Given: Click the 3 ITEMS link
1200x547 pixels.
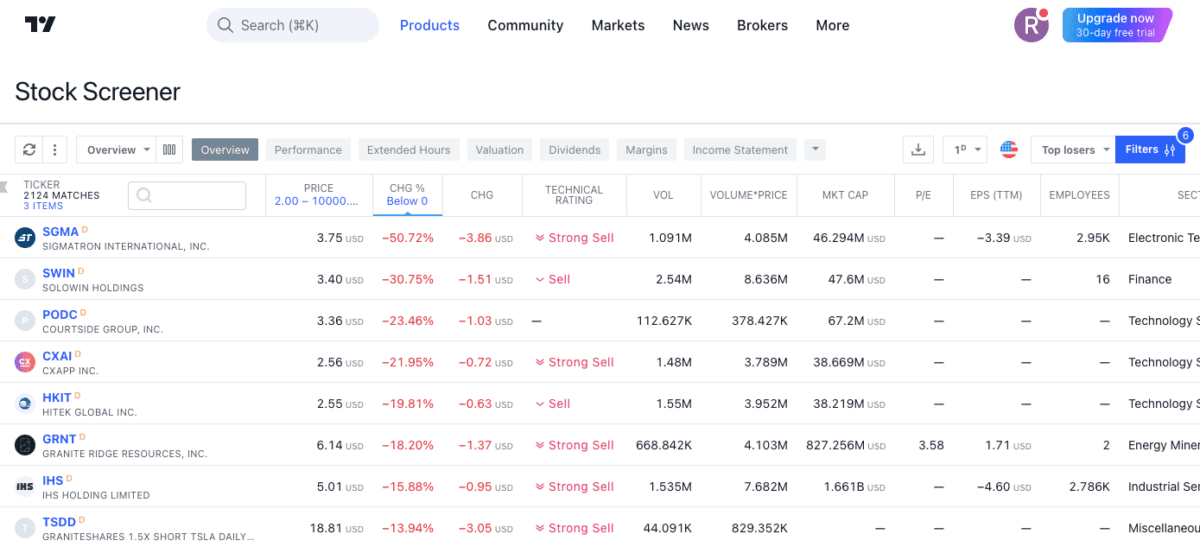Looking at the screenshot, I should pyautogui.click(x=43, y=206).
